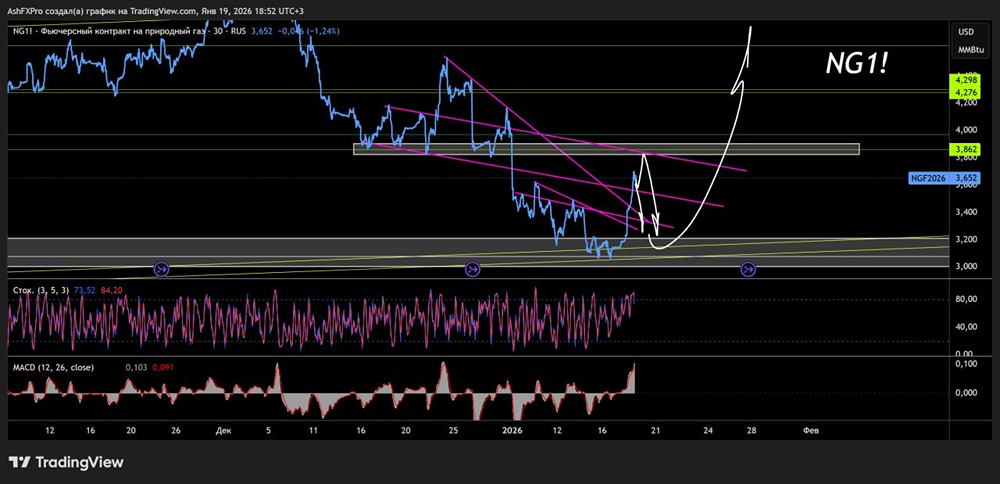This screenshot has width=1000, height=484.
Task: Click the Фев label on time axis
Action: (811, 430)
